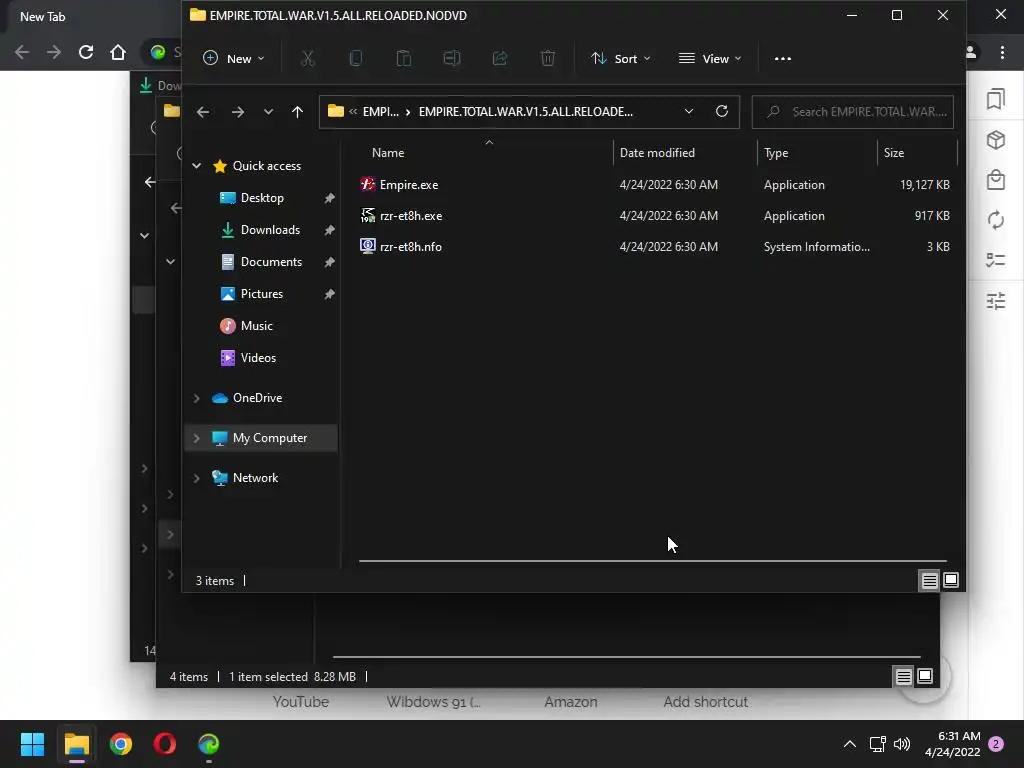The image size is (1024, 768).
Task: Select the rzr-et8h.nfo file
Action: pyautogui.click(x=654, y=247)
